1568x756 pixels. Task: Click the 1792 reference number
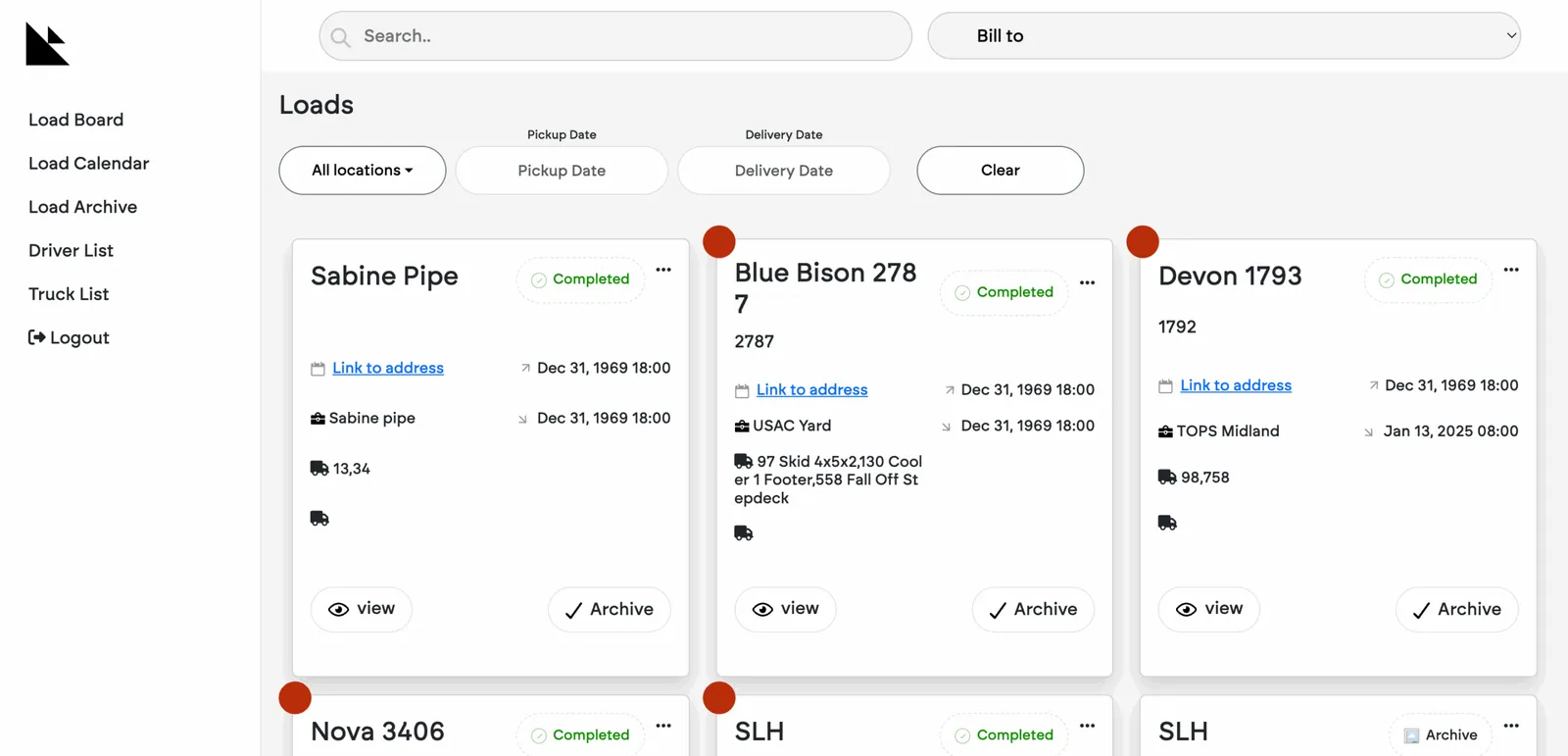click(x=1177, y=327)
